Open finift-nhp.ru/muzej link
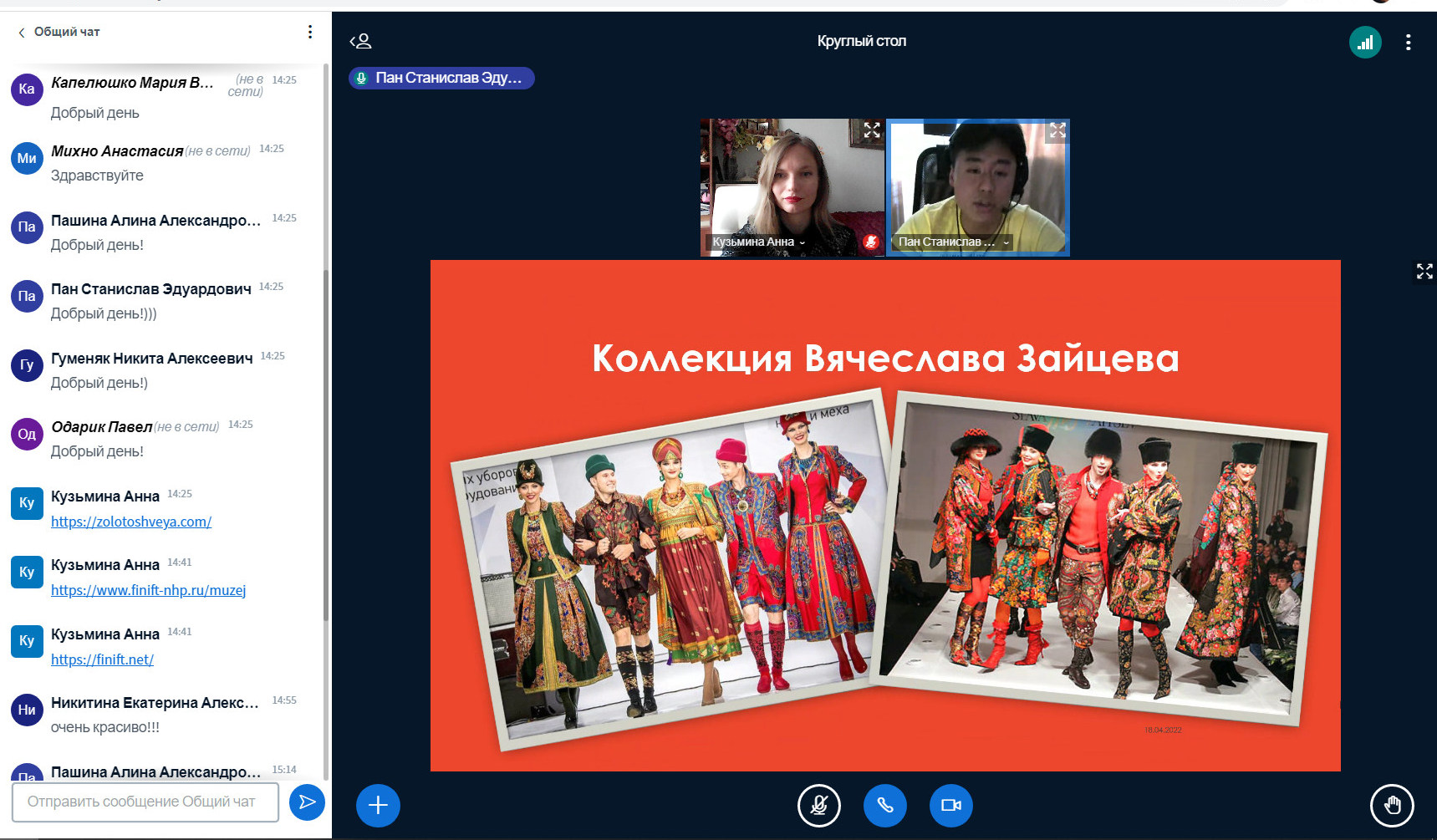This screenshot has width=1437, height=840. tap(149, 590)
